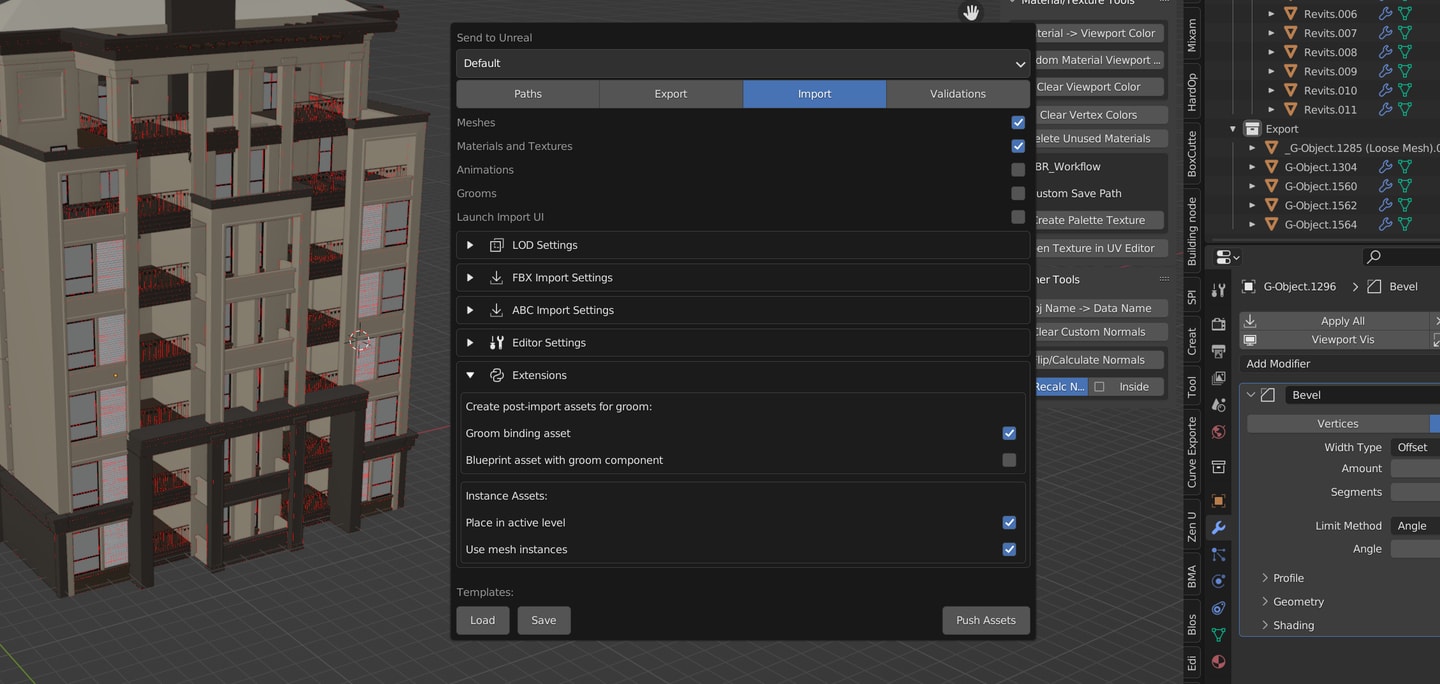
Task: Enable Blueprint asset with groom component
Action: coord(1009,460)
